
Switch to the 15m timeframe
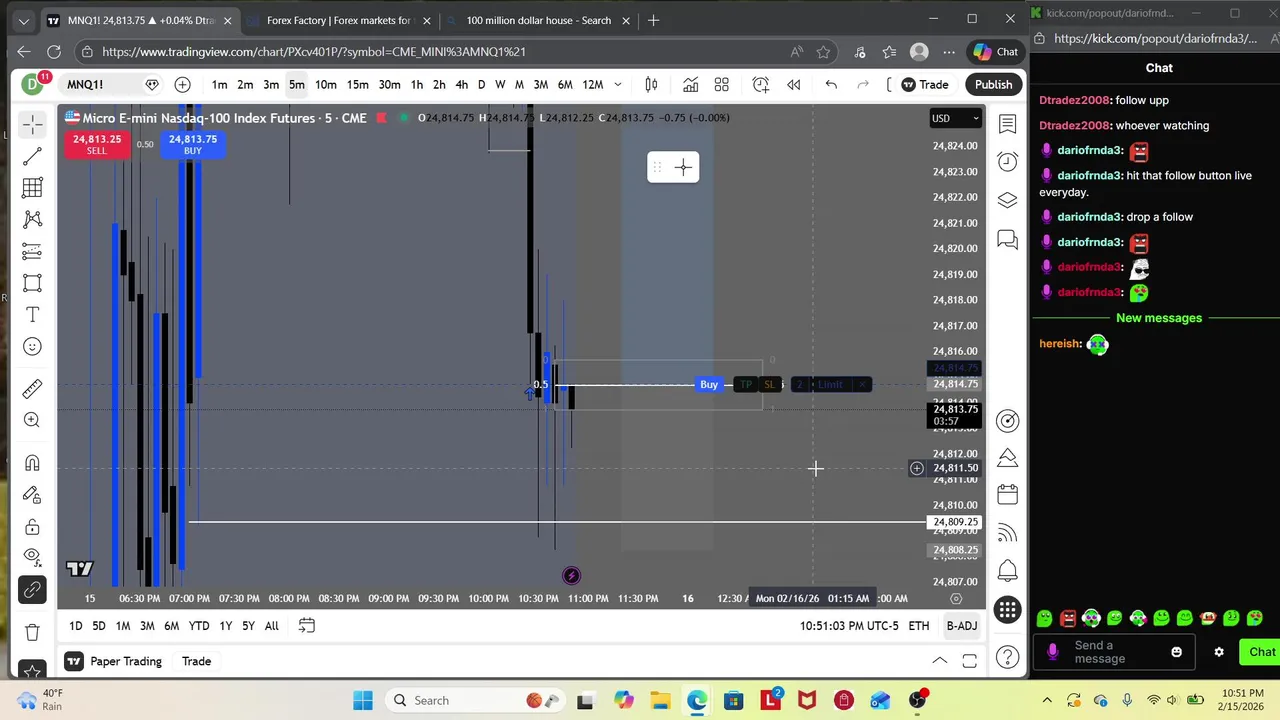tap(357, 85)
